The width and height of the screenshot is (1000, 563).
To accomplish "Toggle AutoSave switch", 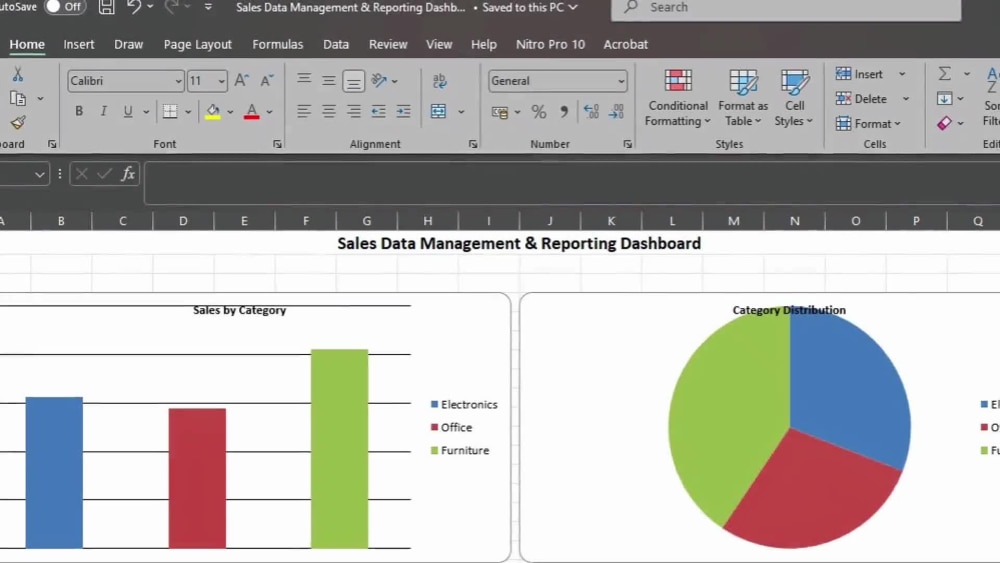I will point(65,7).
